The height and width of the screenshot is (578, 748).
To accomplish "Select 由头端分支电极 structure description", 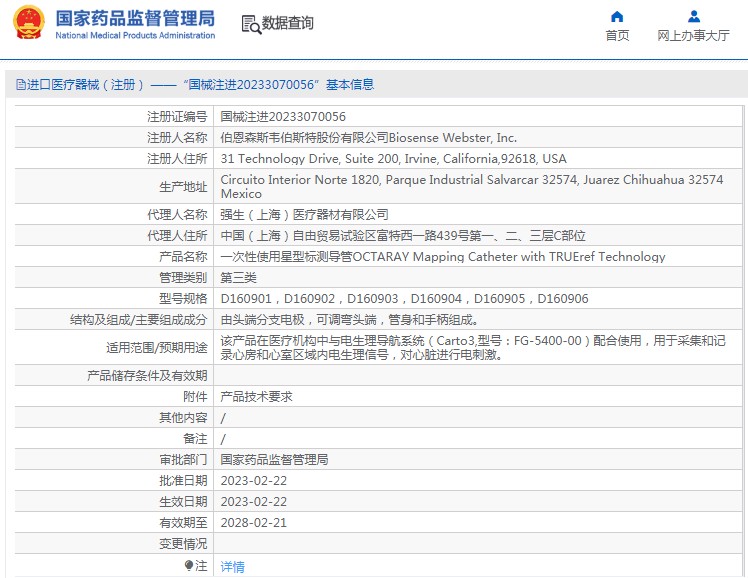I will pos(350,320).
